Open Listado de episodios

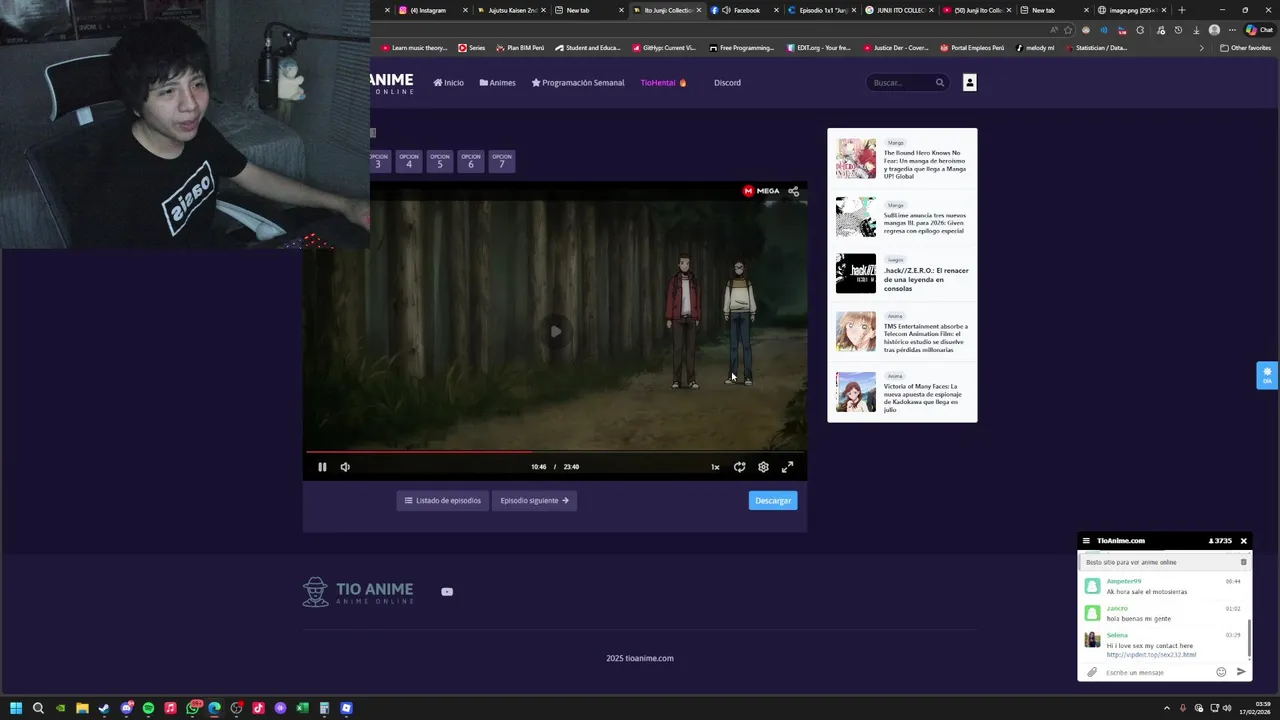click(x=443, y=501)
